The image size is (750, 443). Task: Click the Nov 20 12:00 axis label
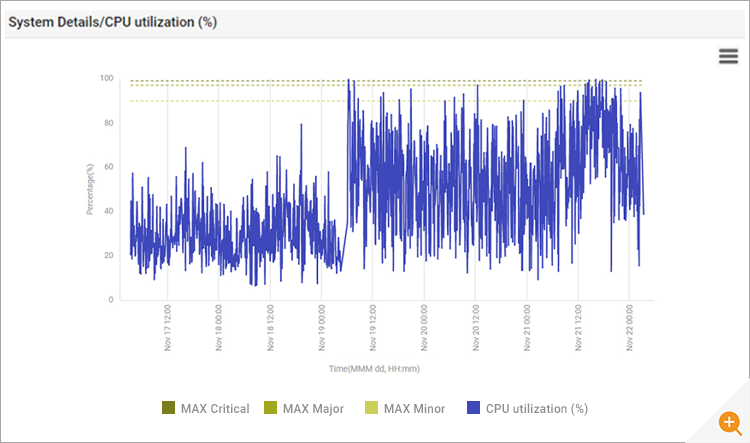tap(475, 328)
